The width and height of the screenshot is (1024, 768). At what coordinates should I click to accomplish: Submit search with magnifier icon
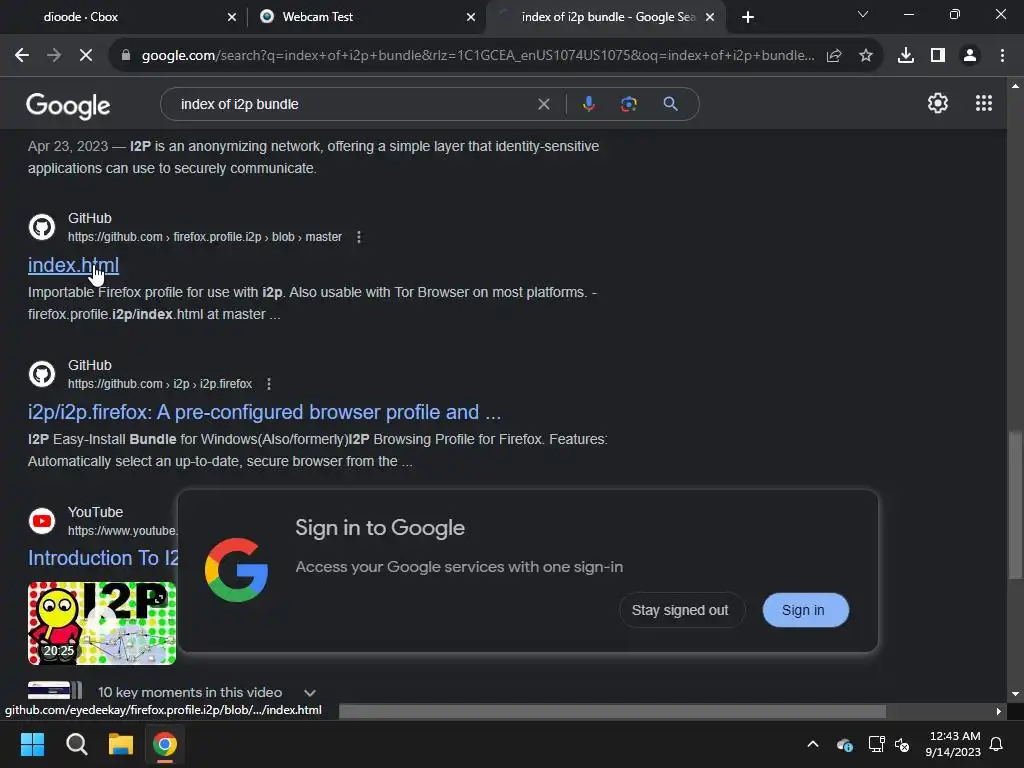[670, 104]
